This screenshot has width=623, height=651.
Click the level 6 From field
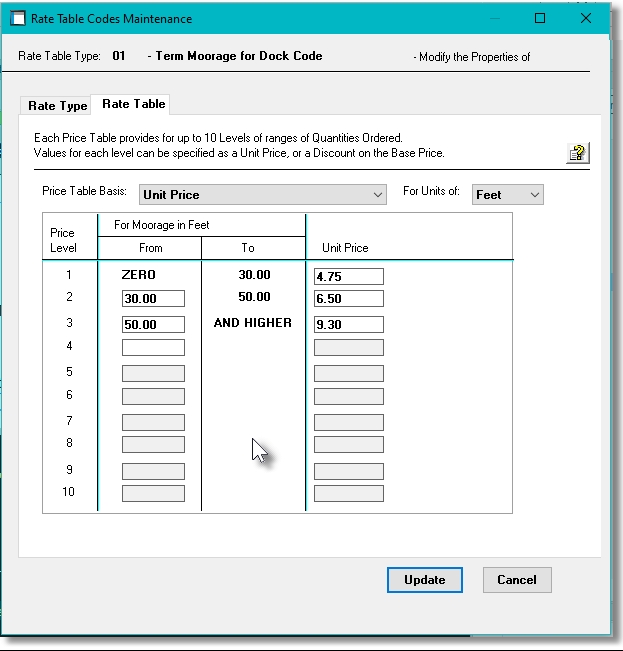click(153, 396)
